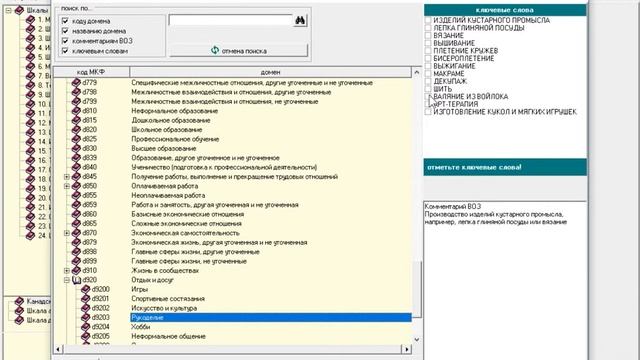
Task: Collapse the d920 Отдых и досуг node
Action: (67, 280)
